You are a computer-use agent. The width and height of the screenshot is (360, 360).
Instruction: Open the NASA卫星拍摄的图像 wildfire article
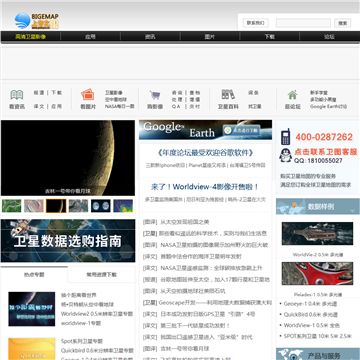coord(214,245)
